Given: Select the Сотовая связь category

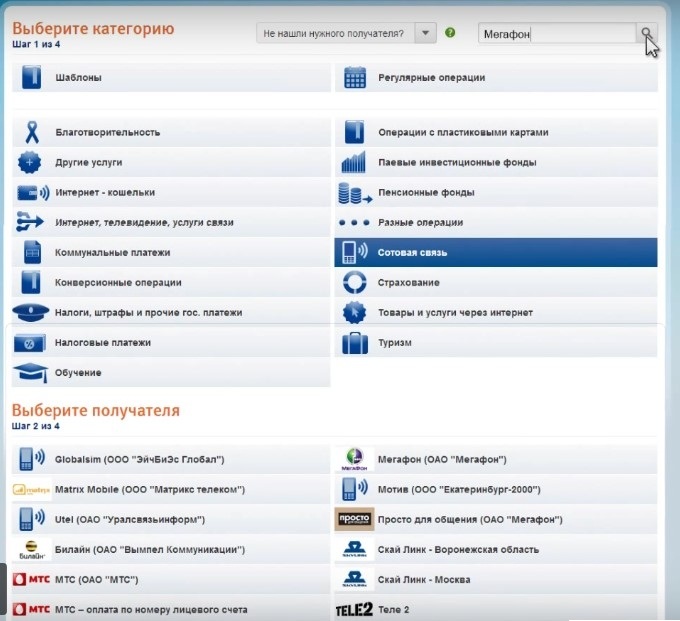Looking at the screenshot, I should 496,252.
